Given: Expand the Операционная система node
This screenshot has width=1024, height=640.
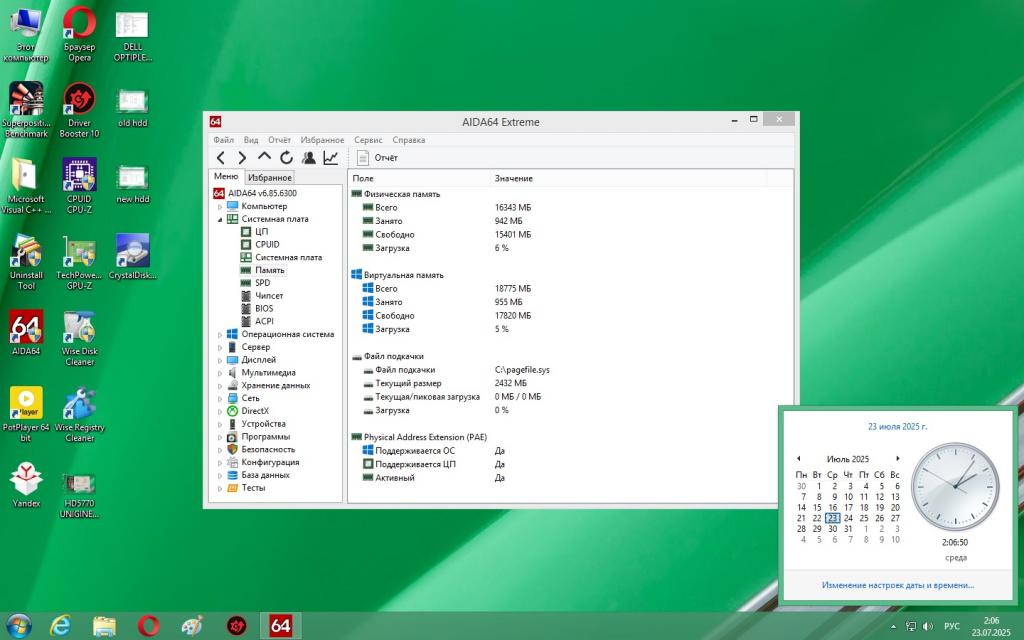Looking at the screenshot, I should click(219, 335).
